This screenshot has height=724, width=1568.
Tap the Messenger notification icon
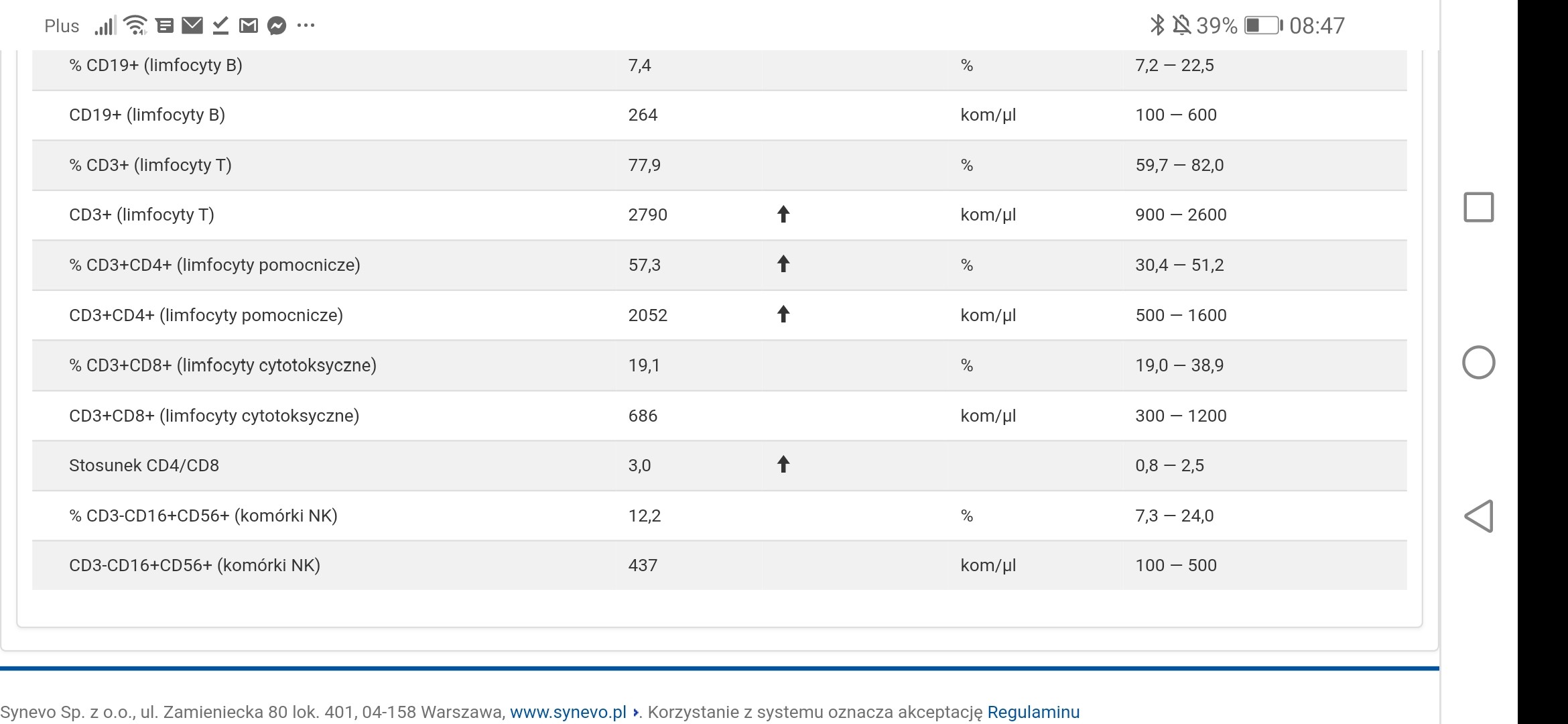pos(276,26)
